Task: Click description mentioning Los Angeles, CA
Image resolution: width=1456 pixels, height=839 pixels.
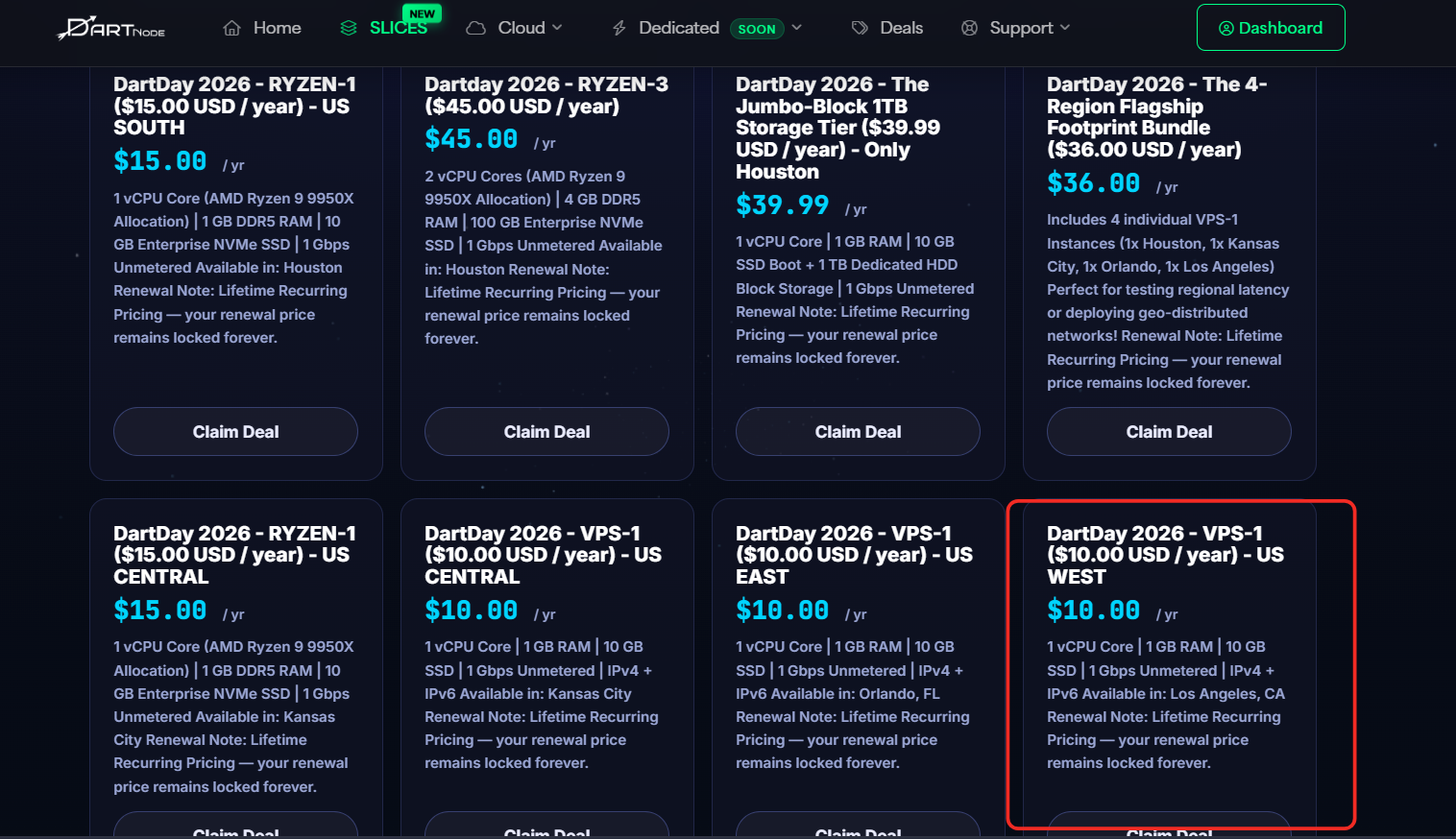Action: click(1166, 705)
